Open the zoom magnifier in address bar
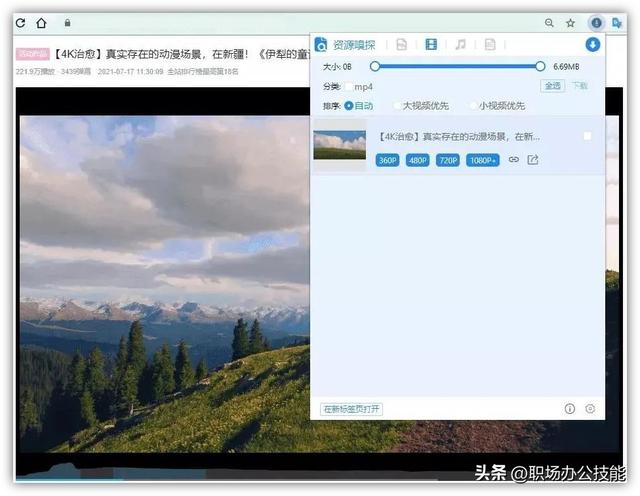The width and height of the screenshot is (640, 496). pyautogui.click(x=549, y=23)
